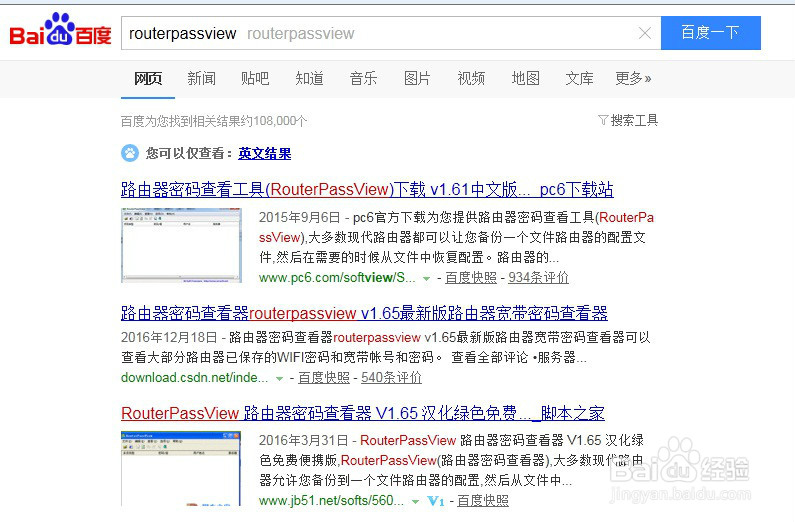Open the 540条评价 link
Image resolution: width=795 pixels, height=522 pixels.
[x=391, y=378]
